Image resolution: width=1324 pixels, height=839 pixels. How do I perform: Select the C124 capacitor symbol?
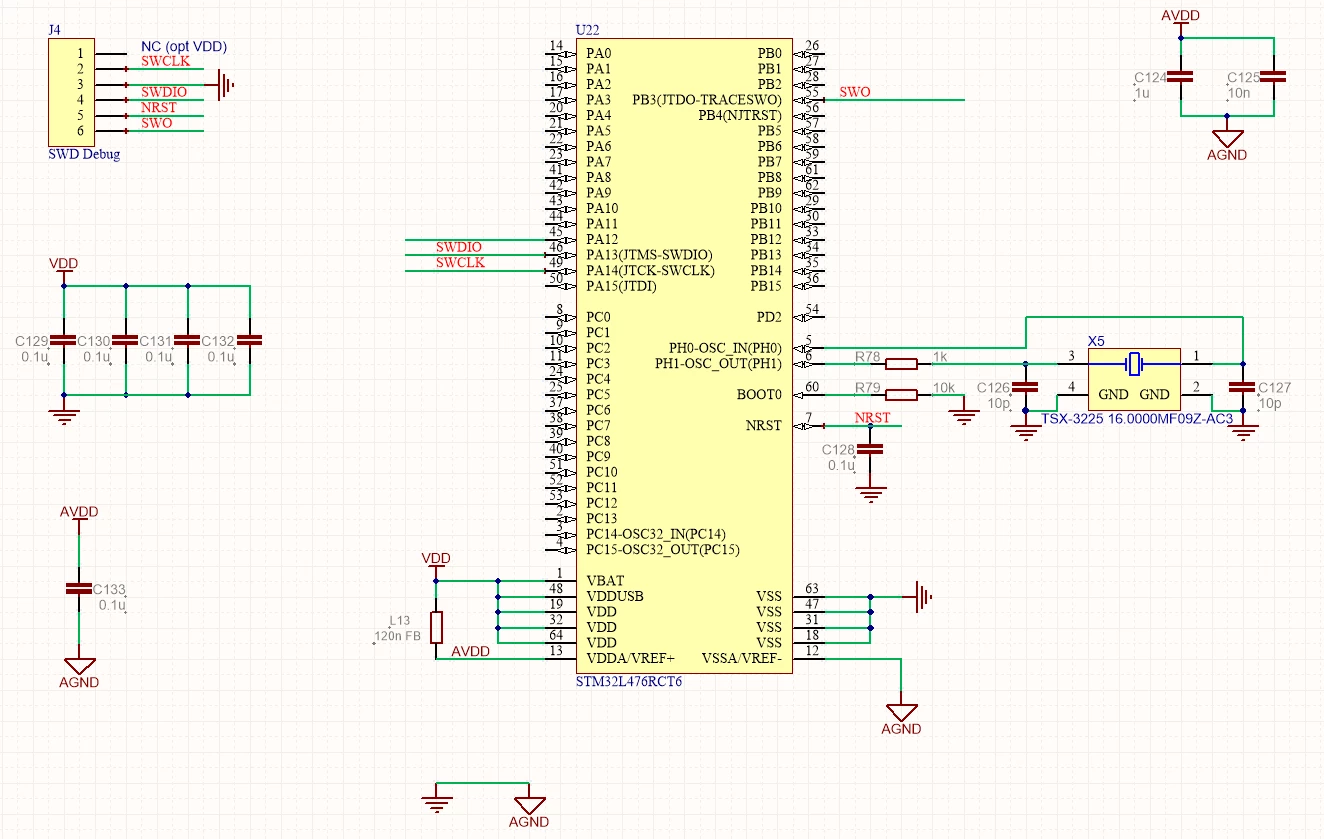coord(1181,76)
